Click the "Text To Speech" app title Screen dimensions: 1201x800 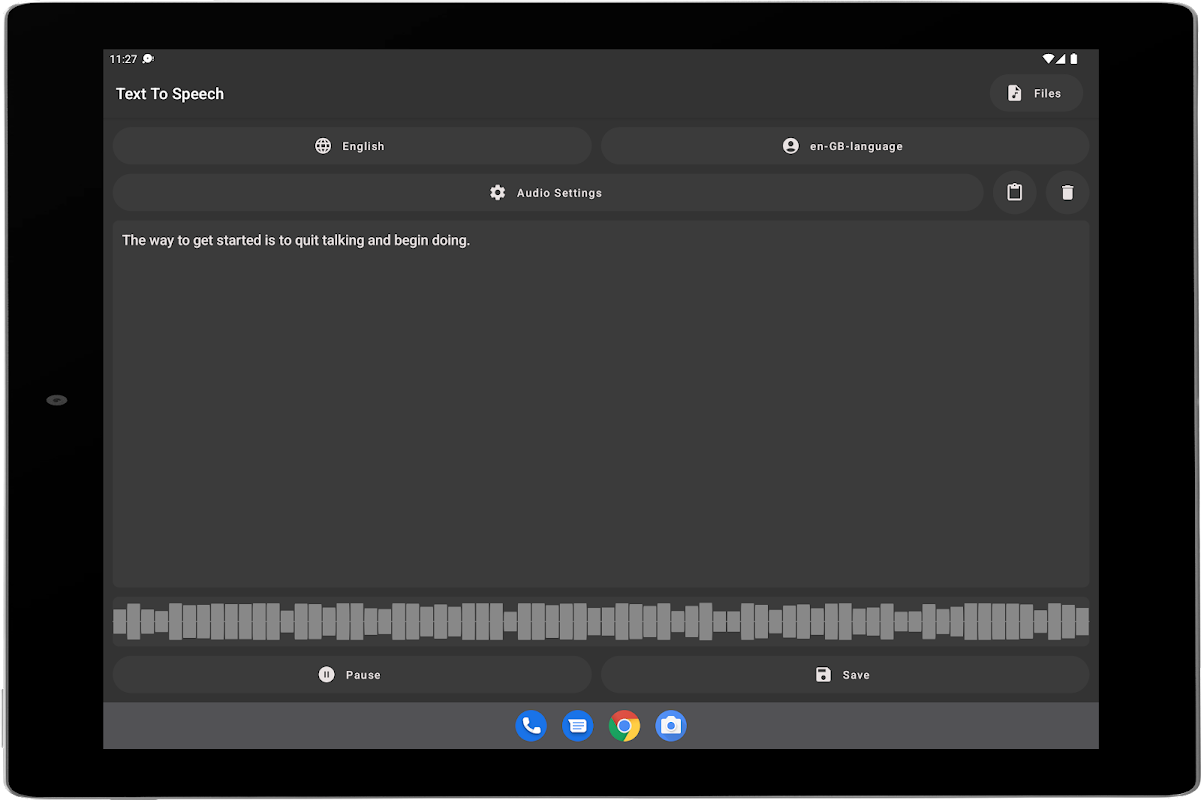[x=170, y=94]
